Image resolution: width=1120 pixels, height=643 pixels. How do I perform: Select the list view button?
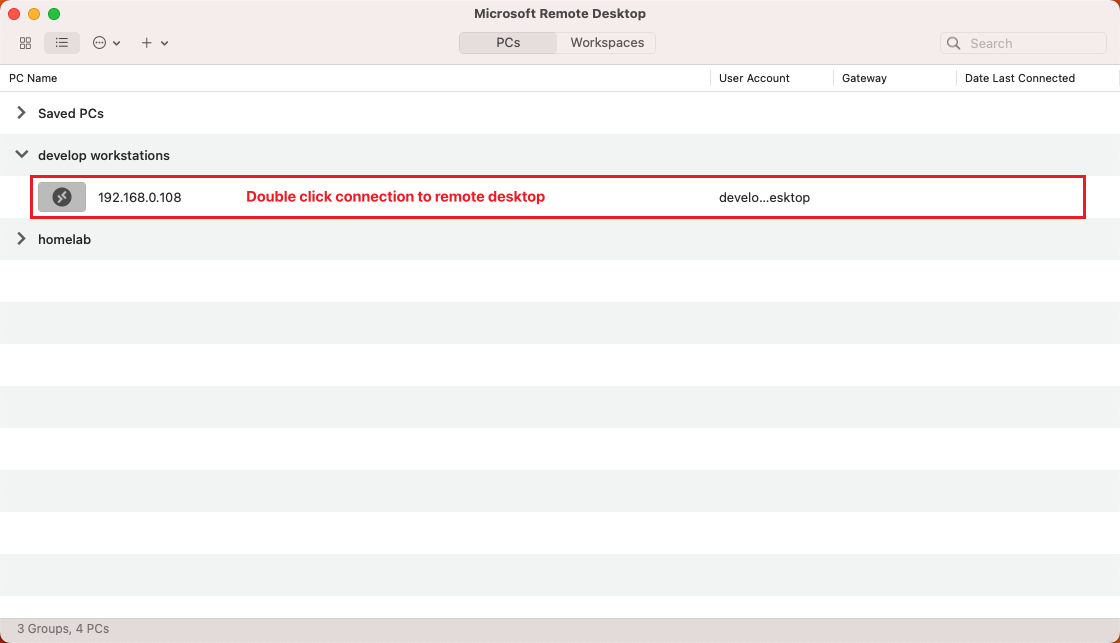click(x=62, y=43)
